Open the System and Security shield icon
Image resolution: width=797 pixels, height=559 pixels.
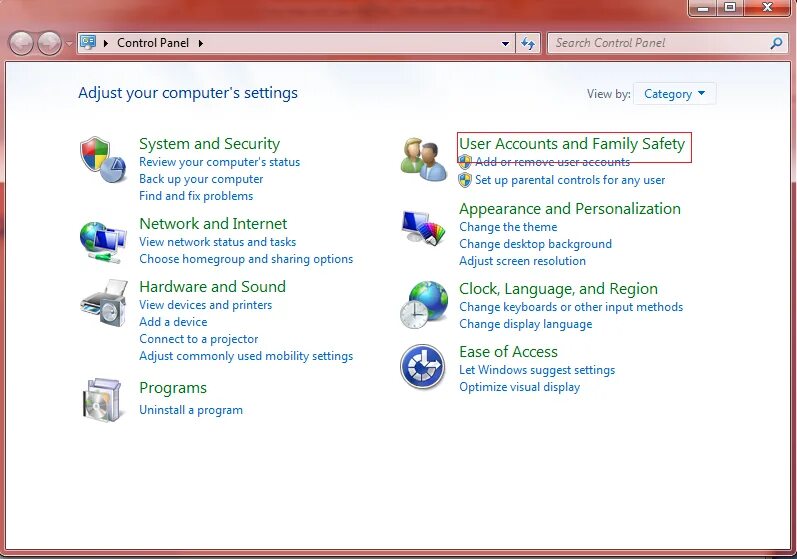[103, 159]
